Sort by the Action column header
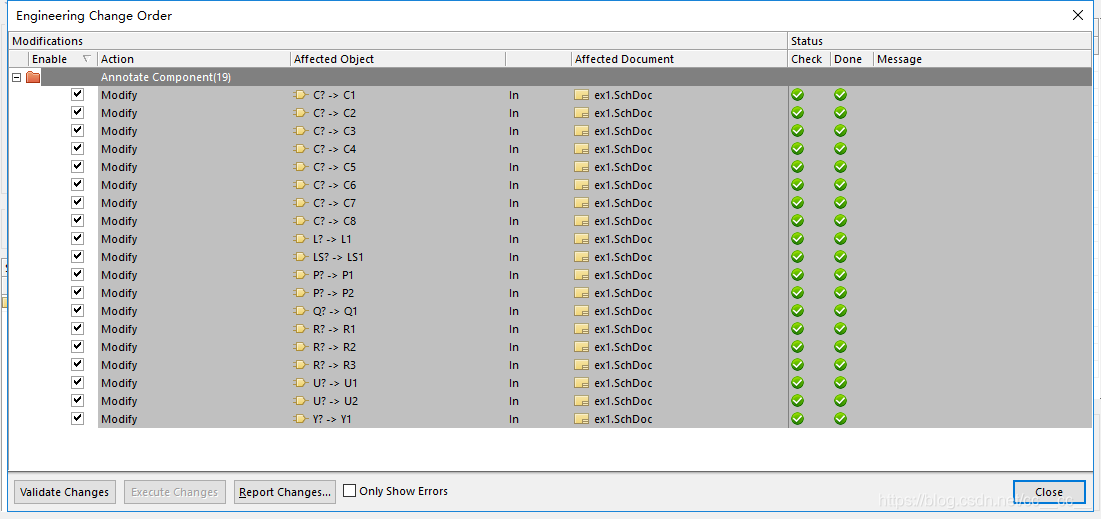 click(118, 59)
